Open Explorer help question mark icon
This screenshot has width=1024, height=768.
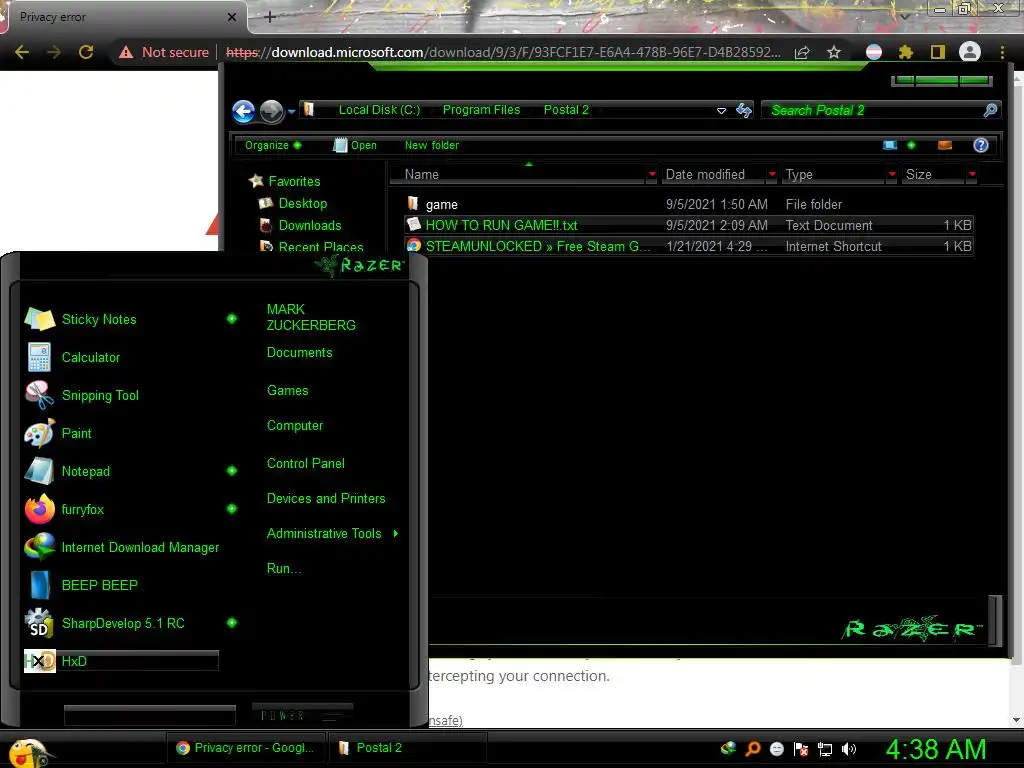tap(980, 145)
